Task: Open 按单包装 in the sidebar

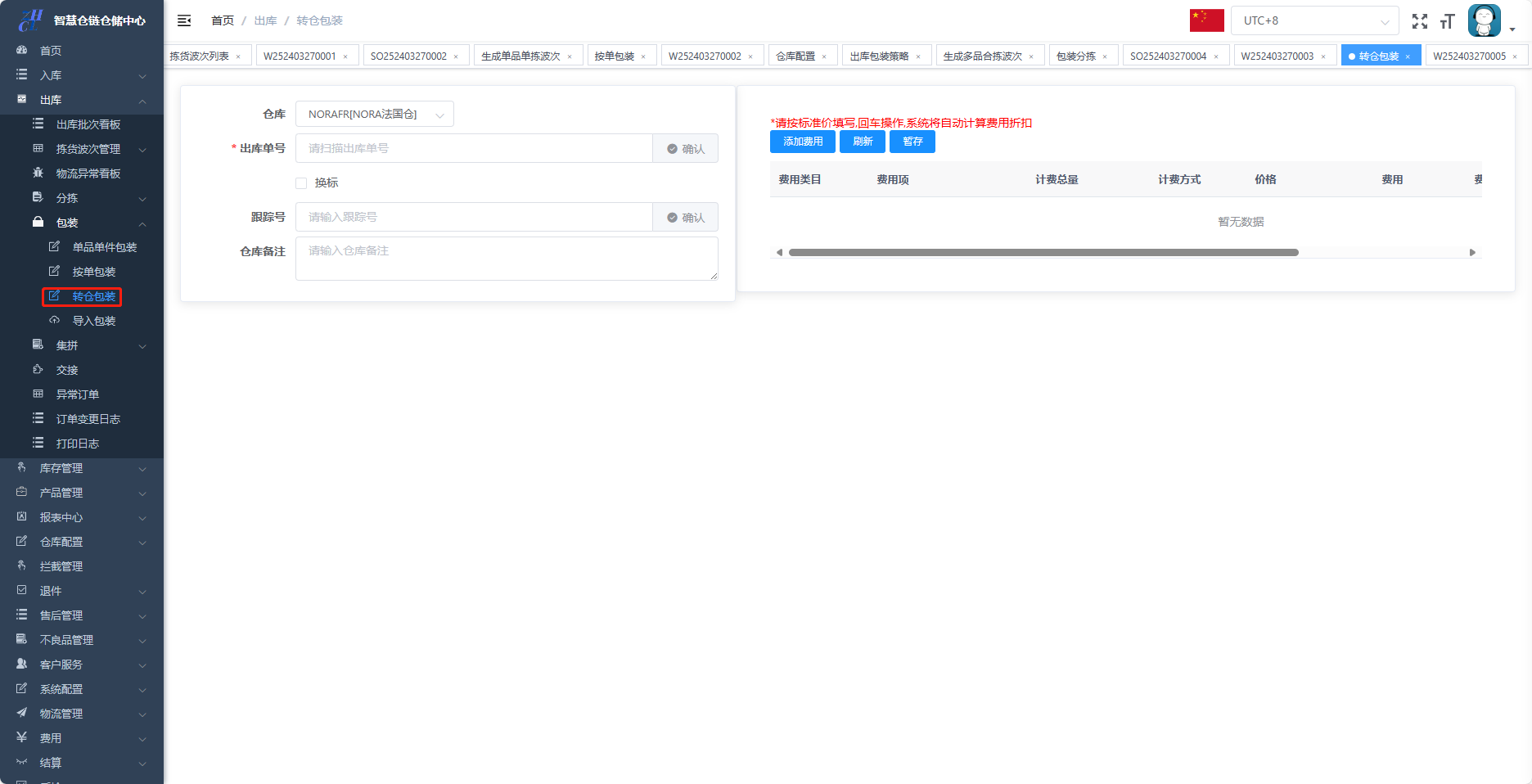Action: 93,272
